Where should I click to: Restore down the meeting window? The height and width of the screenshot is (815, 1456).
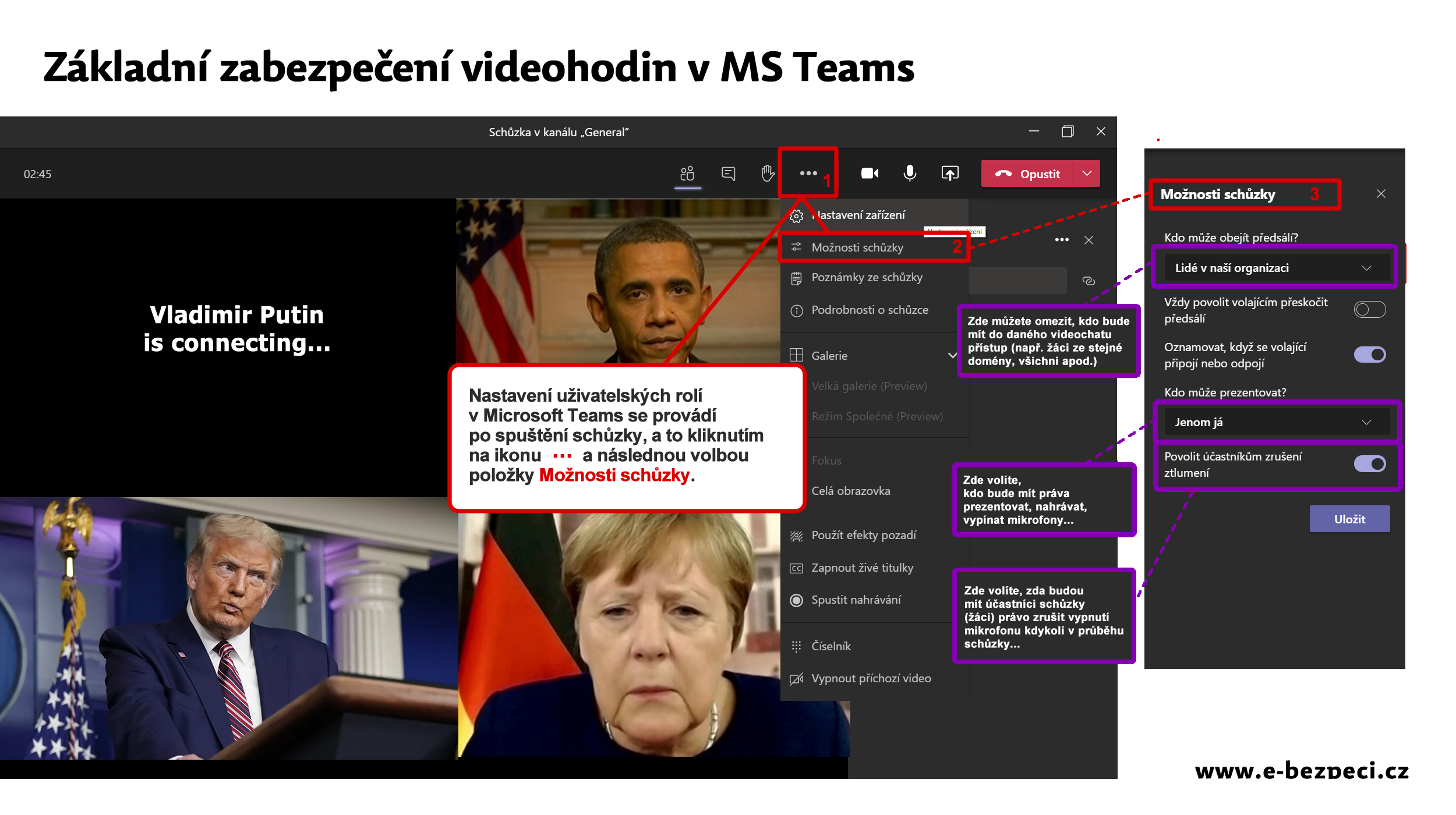tap(1067, 132)
